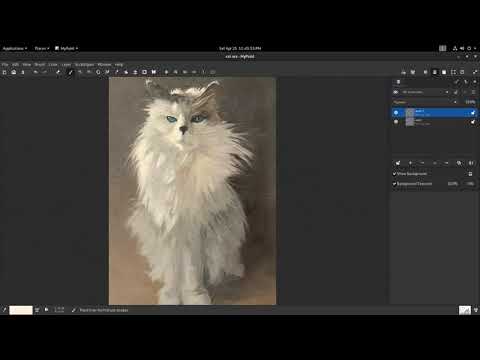Click the delete layer trash icon
This screenshot has height=360, width=480.
[422, 163]
